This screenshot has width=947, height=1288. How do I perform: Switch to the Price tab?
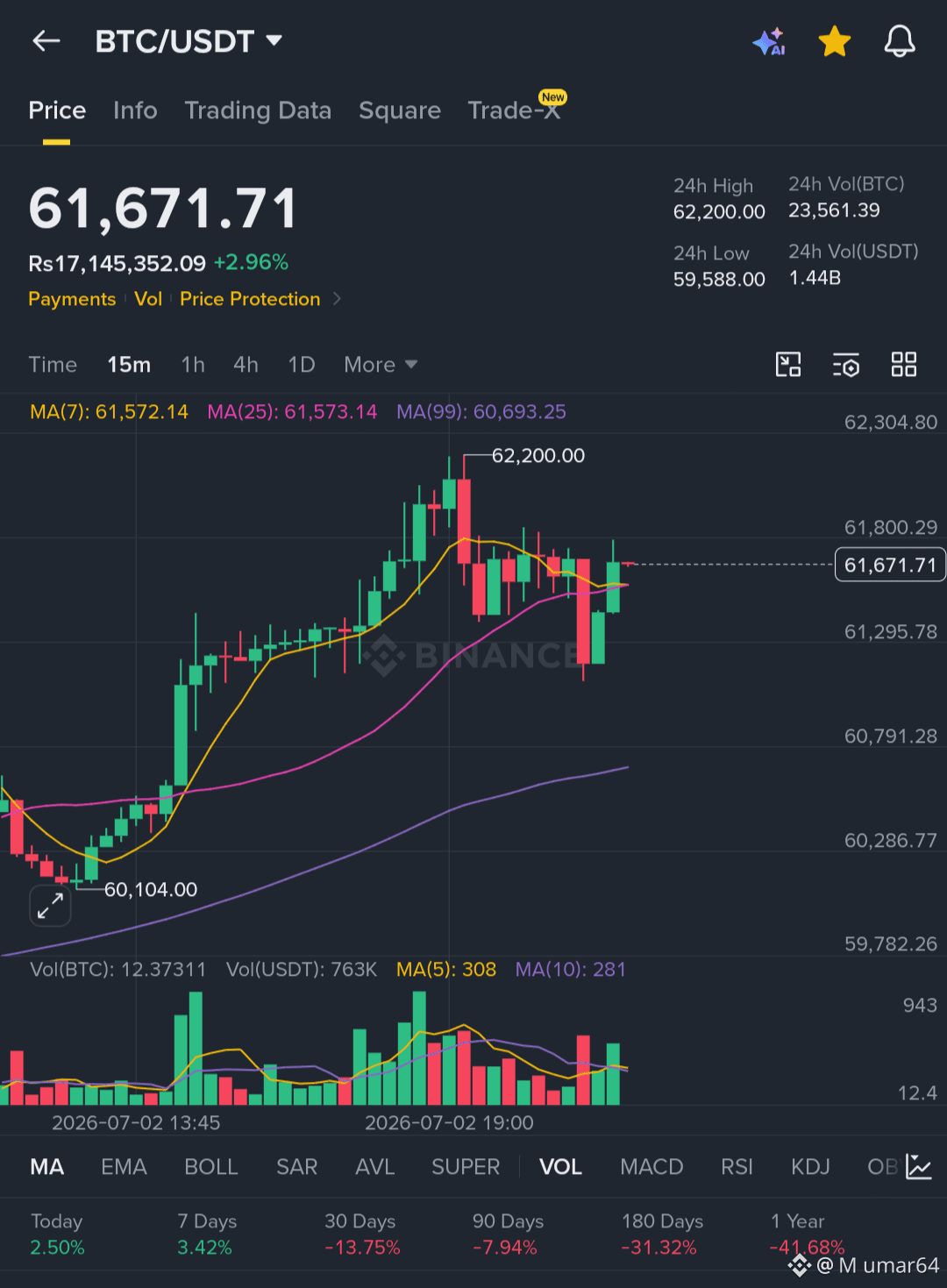[57, 110]
